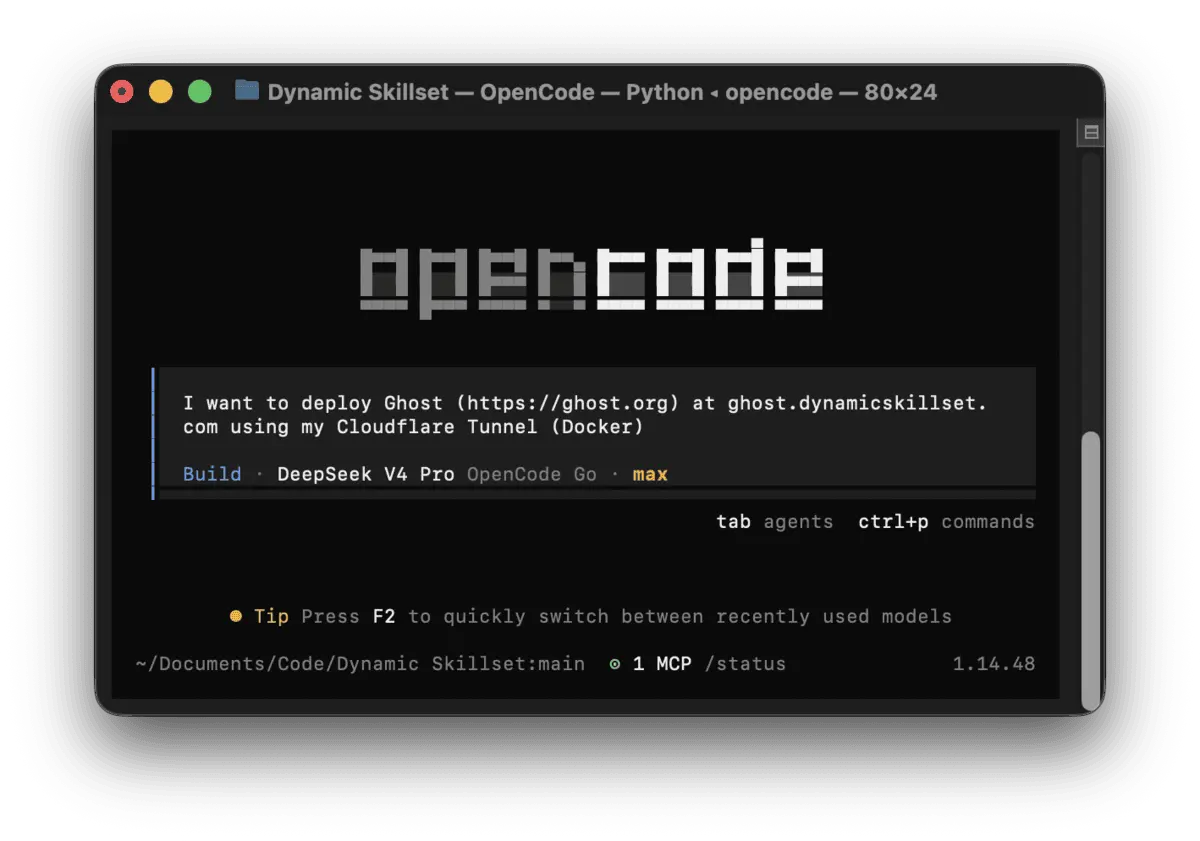Click the Tip label text
1200x841 pixels.
tap(271, 616)
